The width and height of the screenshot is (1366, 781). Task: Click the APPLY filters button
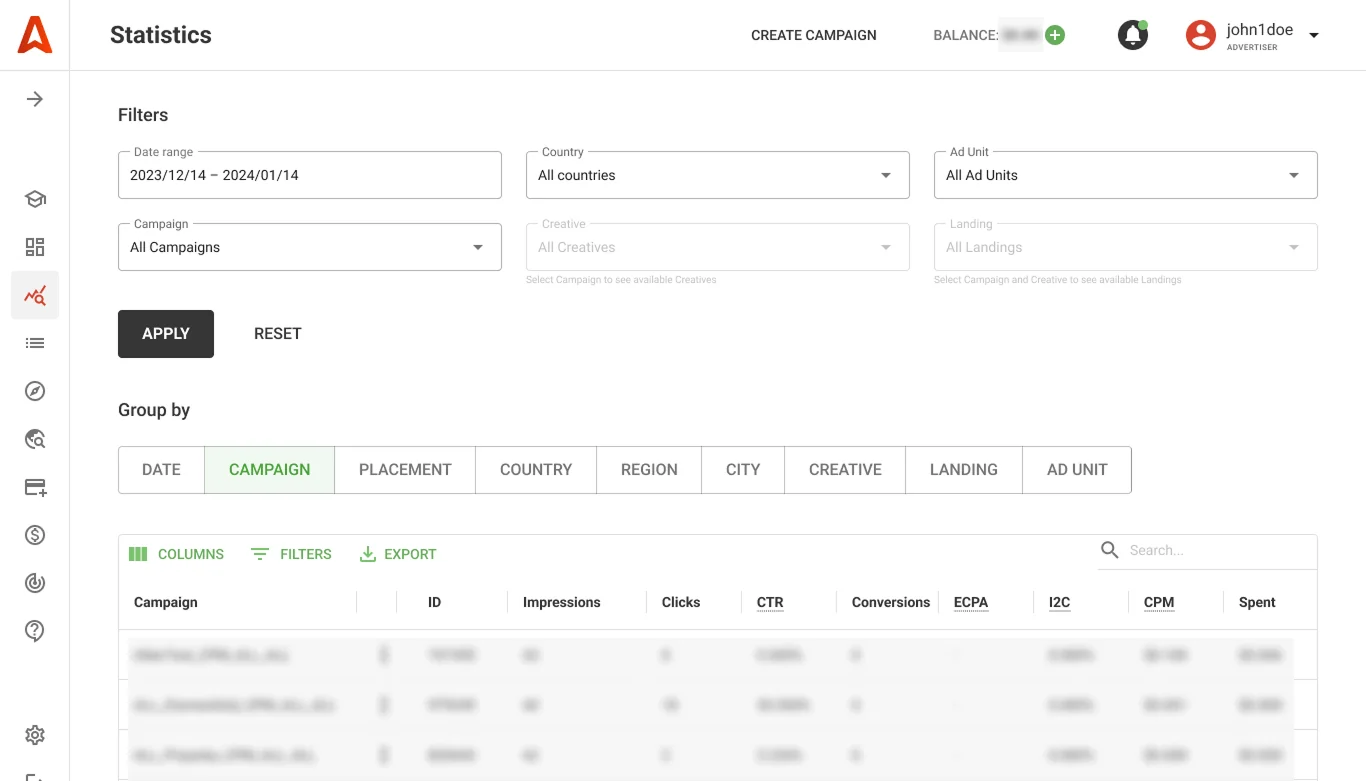165,333
